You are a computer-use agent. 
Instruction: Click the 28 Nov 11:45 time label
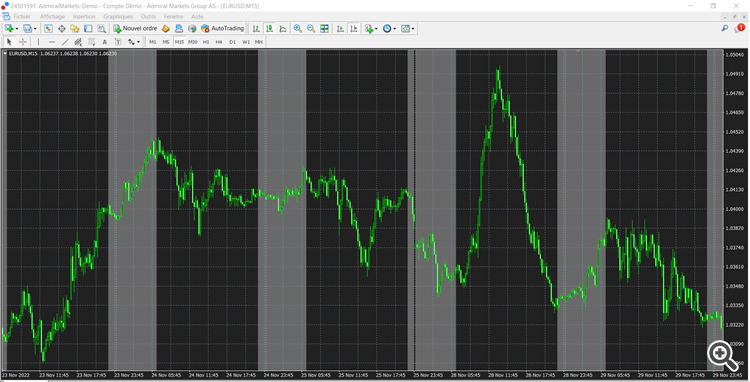(x=502, y=375)
